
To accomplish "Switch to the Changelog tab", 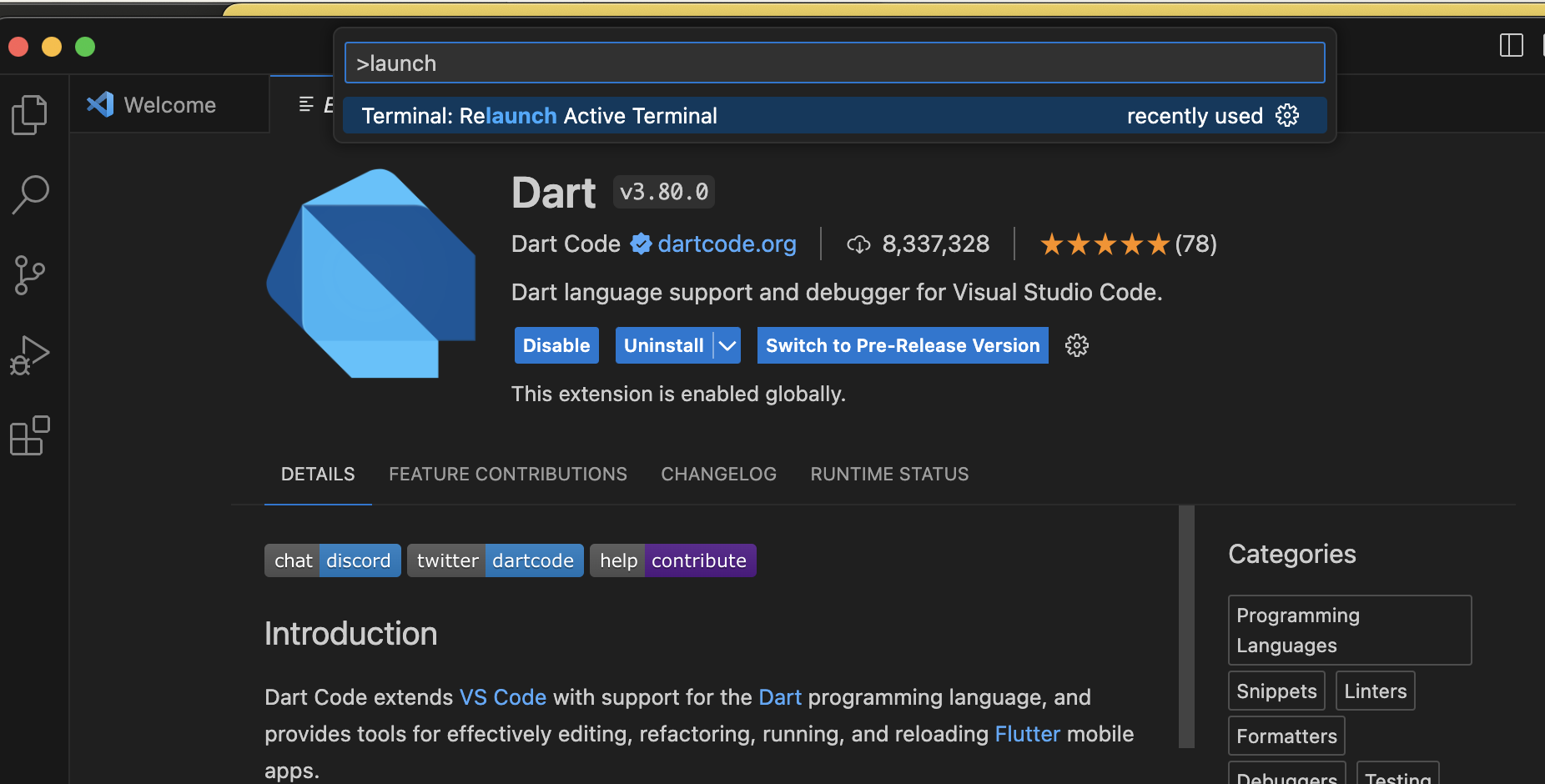I will pyautogui.click(x=718, y=474).
